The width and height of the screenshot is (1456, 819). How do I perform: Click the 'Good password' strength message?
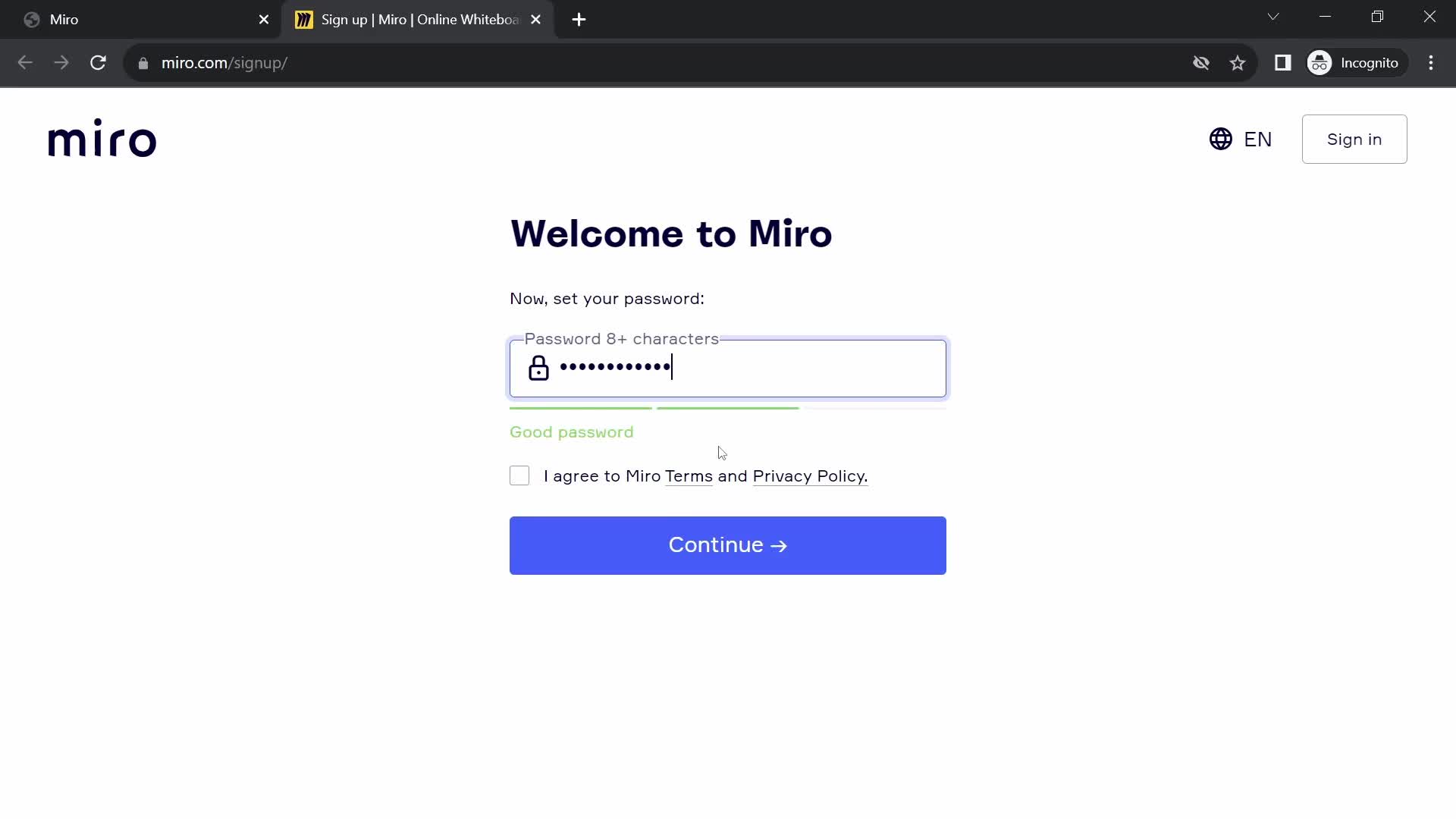[572, 432]
